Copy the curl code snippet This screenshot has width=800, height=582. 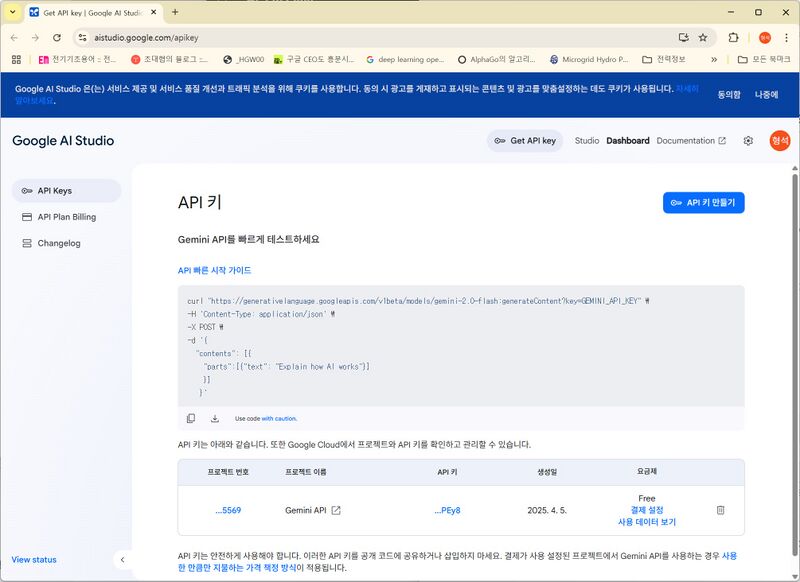[x=191, y=418]
